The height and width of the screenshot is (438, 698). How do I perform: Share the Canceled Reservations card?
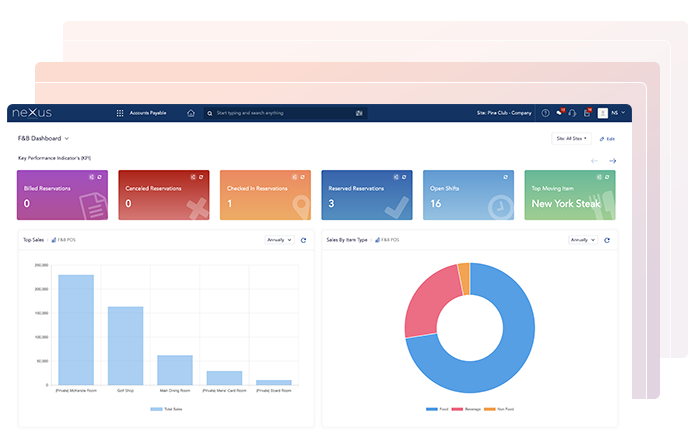pos(193,177)
